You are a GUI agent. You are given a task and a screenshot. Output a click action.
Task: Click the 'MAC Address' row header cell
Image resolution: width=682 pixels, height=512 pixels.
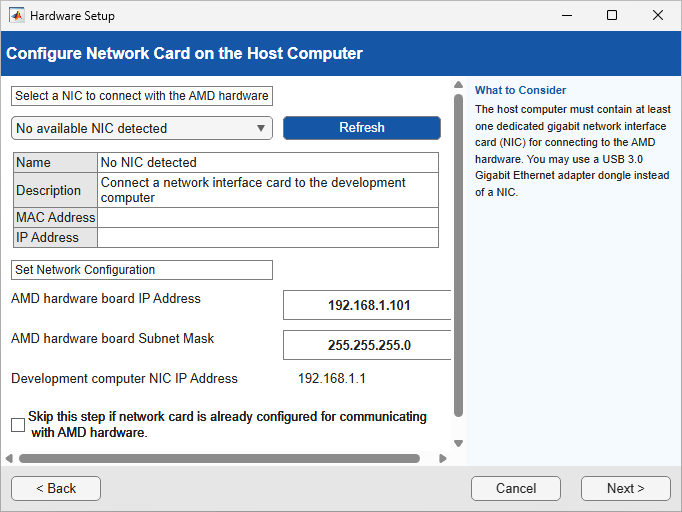point(56,217)
